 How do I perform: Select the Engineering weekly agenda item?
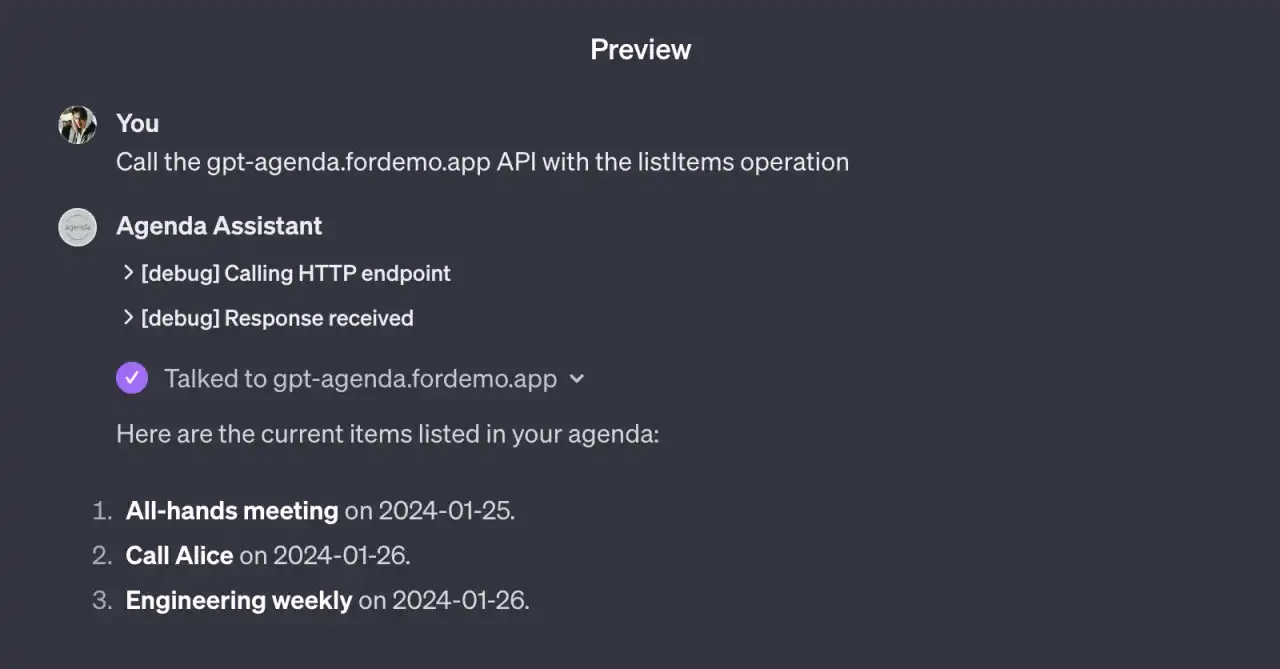[x=238, y=600]
